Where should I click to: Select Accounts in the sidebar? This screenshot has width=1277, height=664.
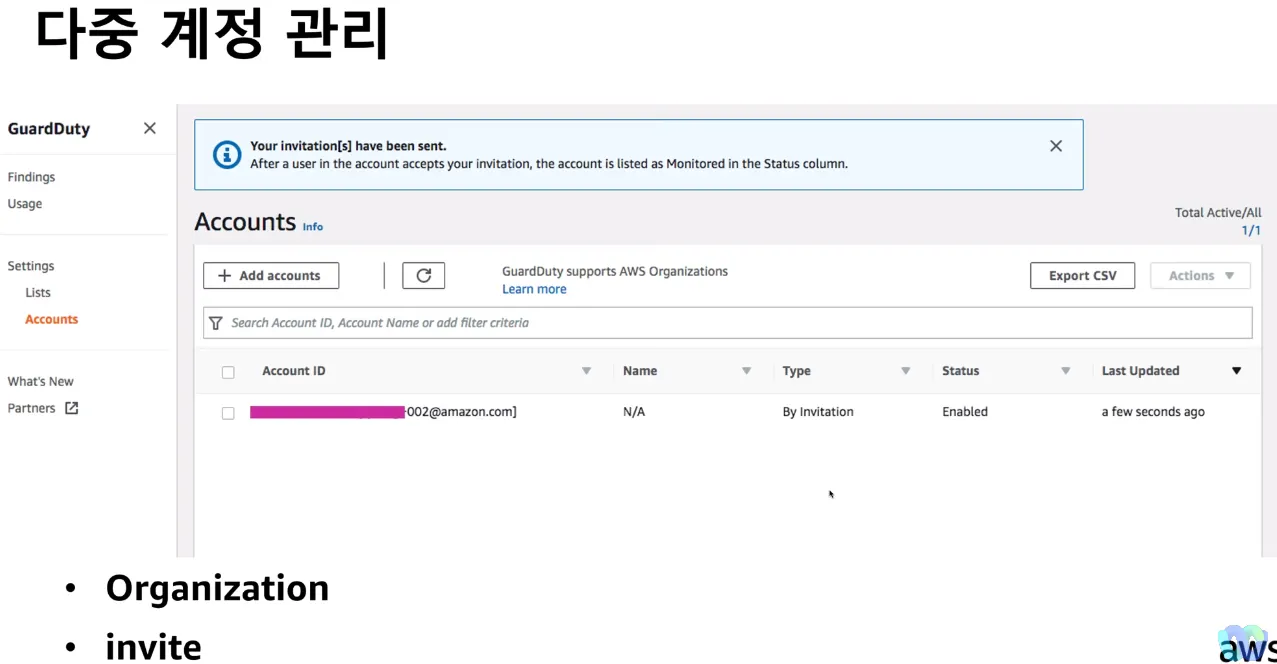[51, 319]
